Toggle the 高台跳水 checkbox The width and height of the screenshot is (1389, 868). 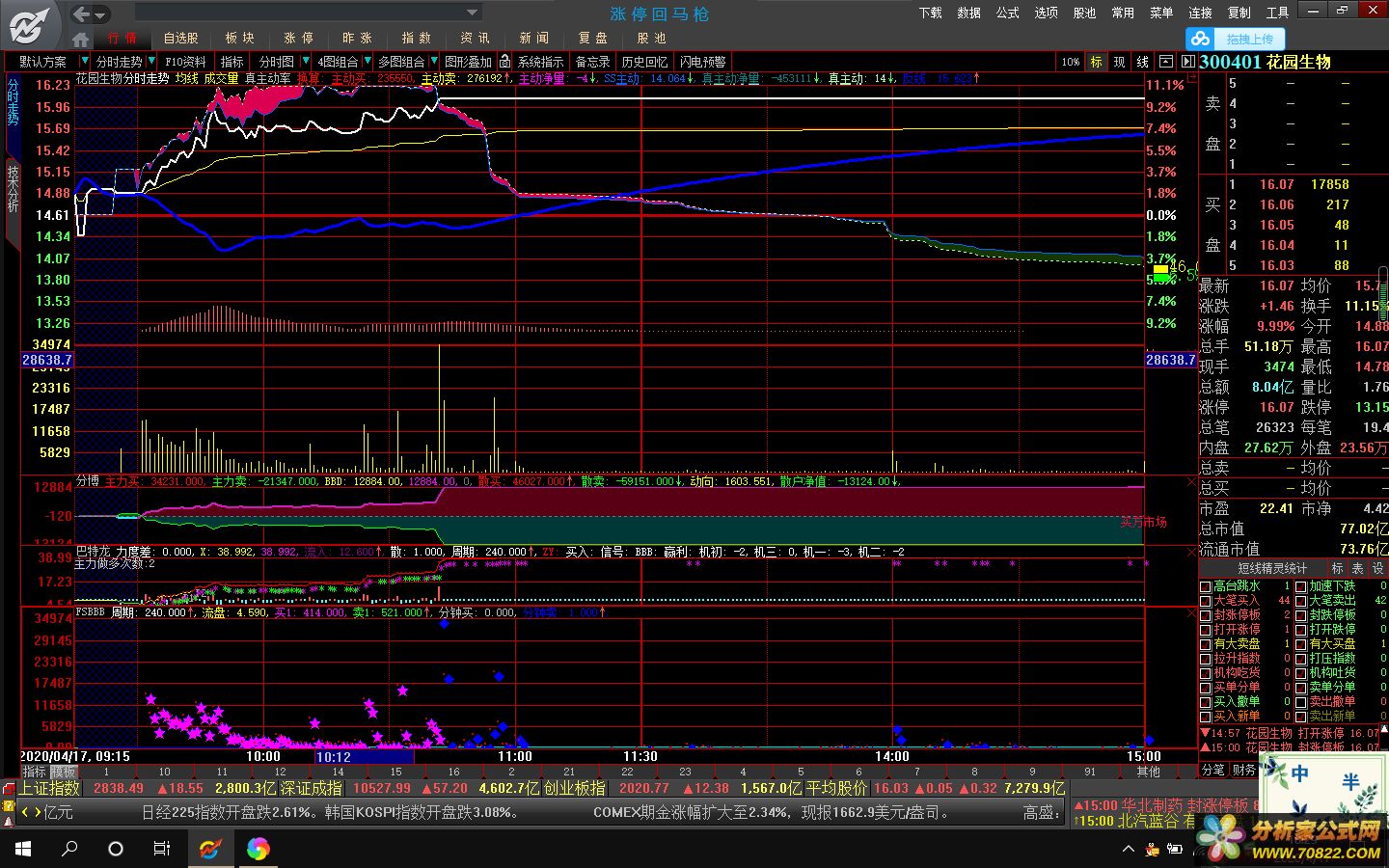(x=1205, y=586)
